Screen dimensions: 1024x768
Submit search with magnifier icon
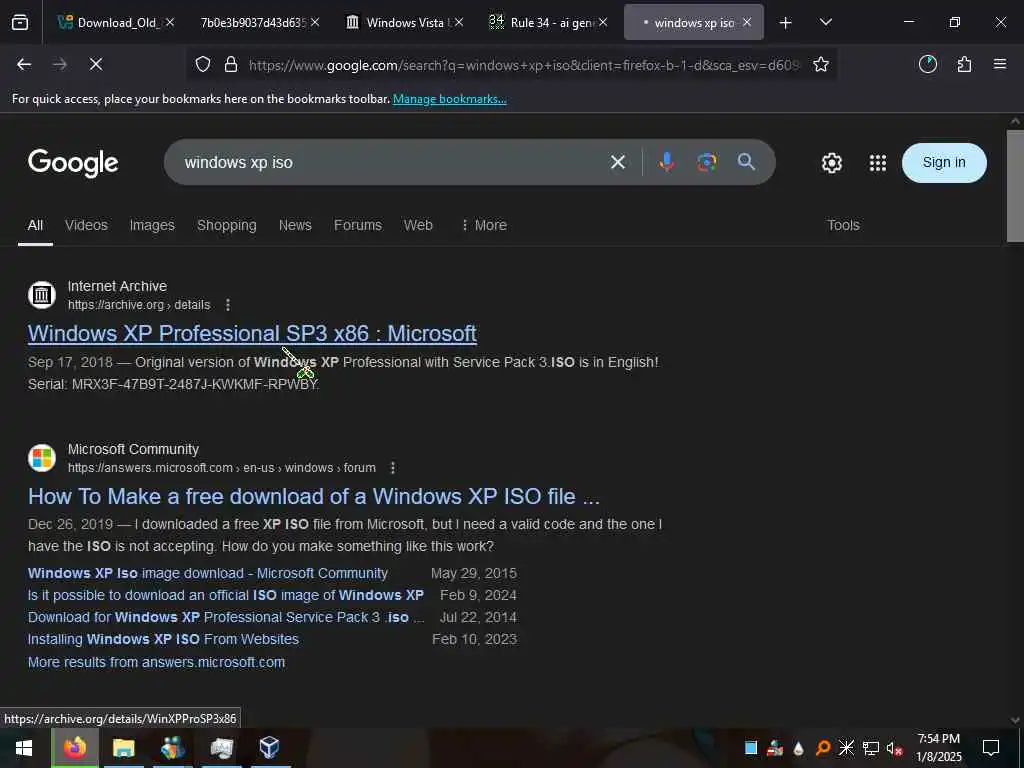coord(746,162)
